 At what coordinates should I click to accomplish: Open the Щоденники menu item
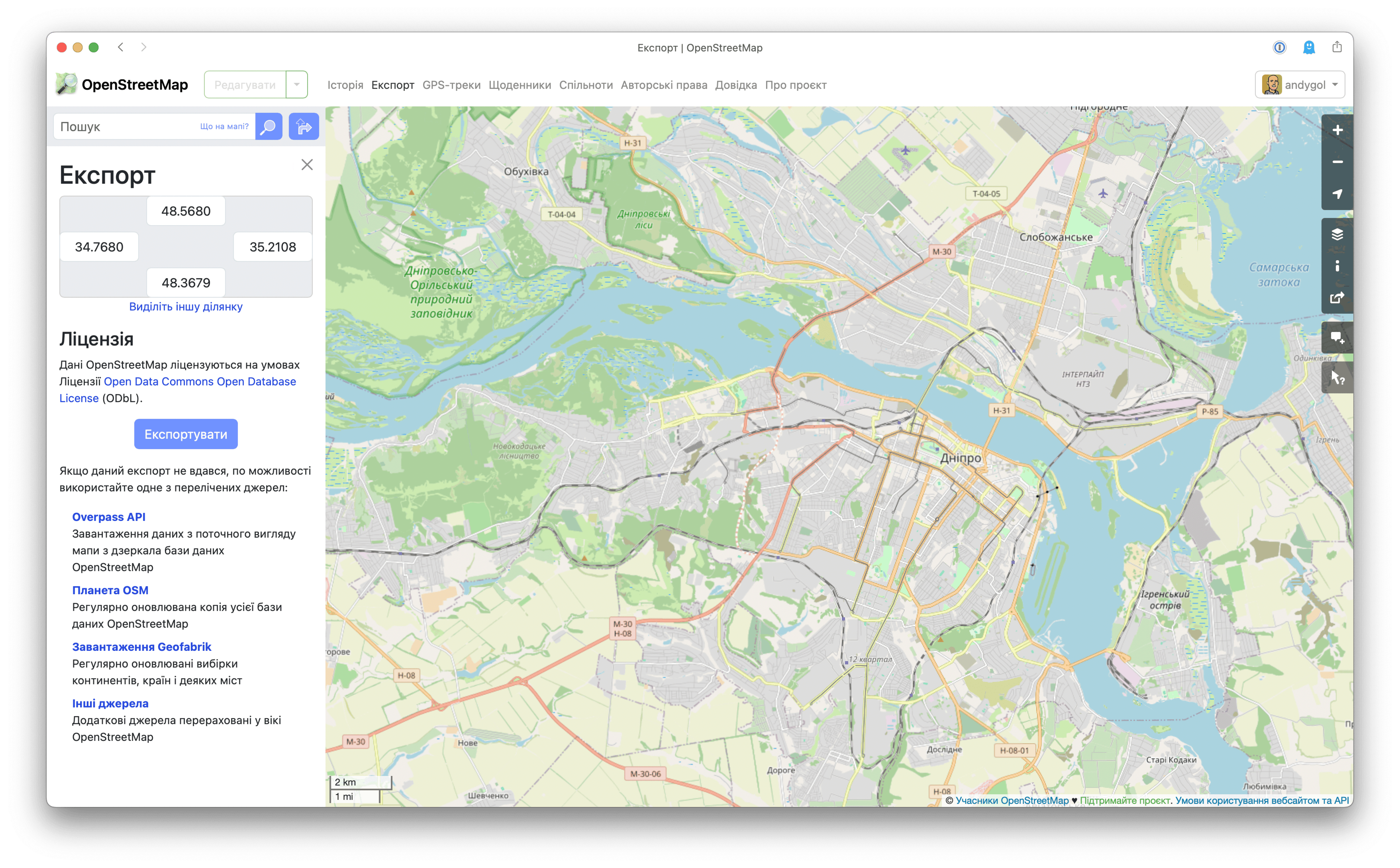coord(520,85)
